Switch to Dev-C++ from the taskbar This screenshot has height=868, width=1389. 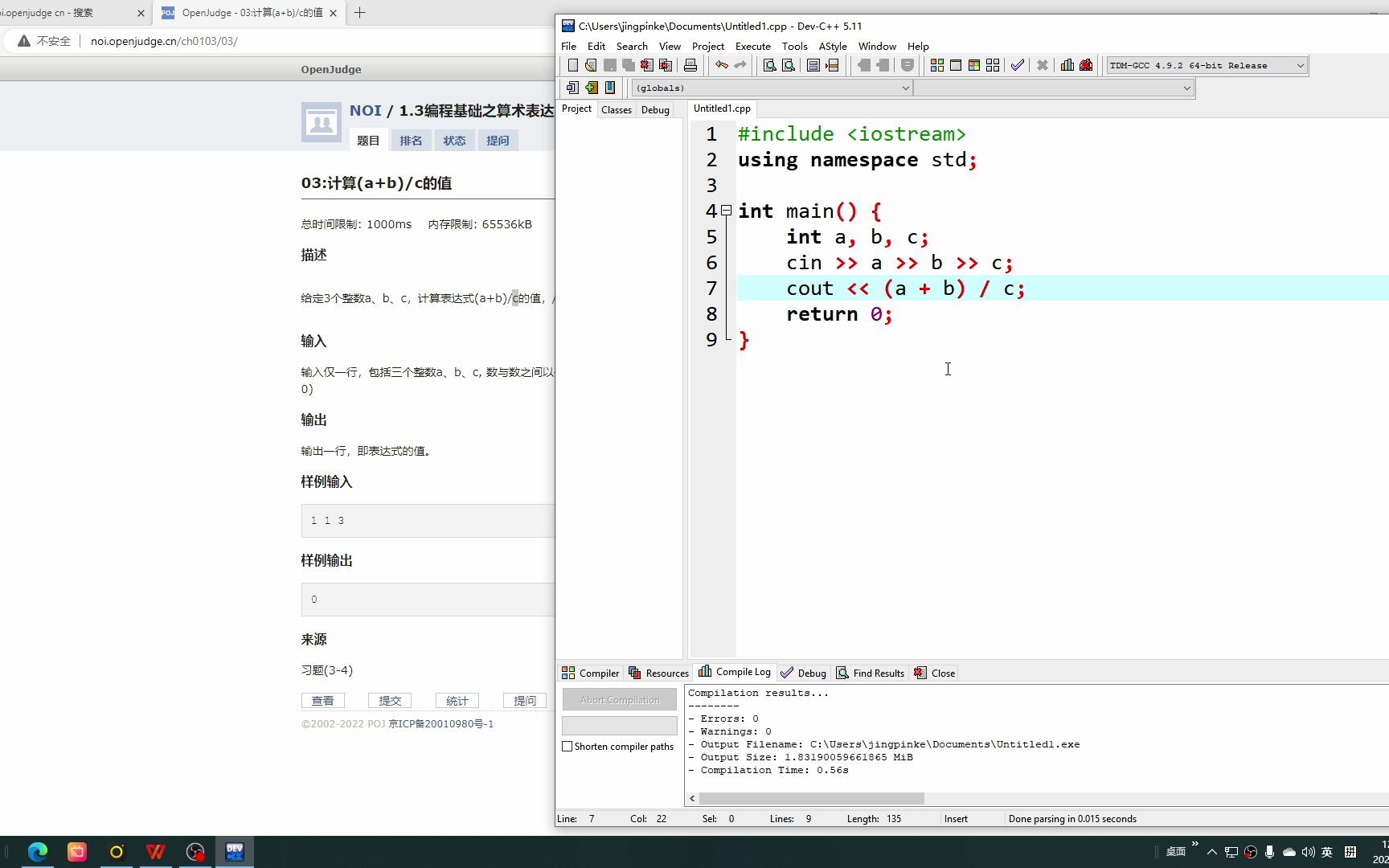click(x=235, y=851)
